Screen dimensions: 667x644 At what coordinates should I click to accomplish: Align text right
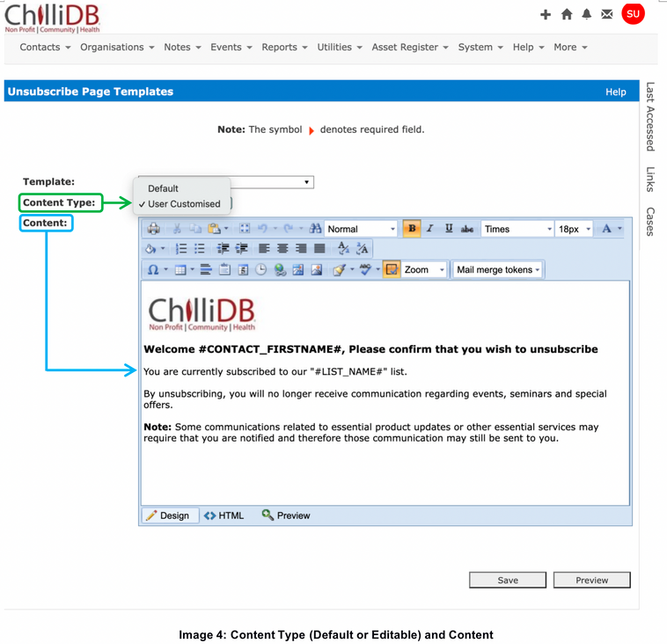pos(301,249)
